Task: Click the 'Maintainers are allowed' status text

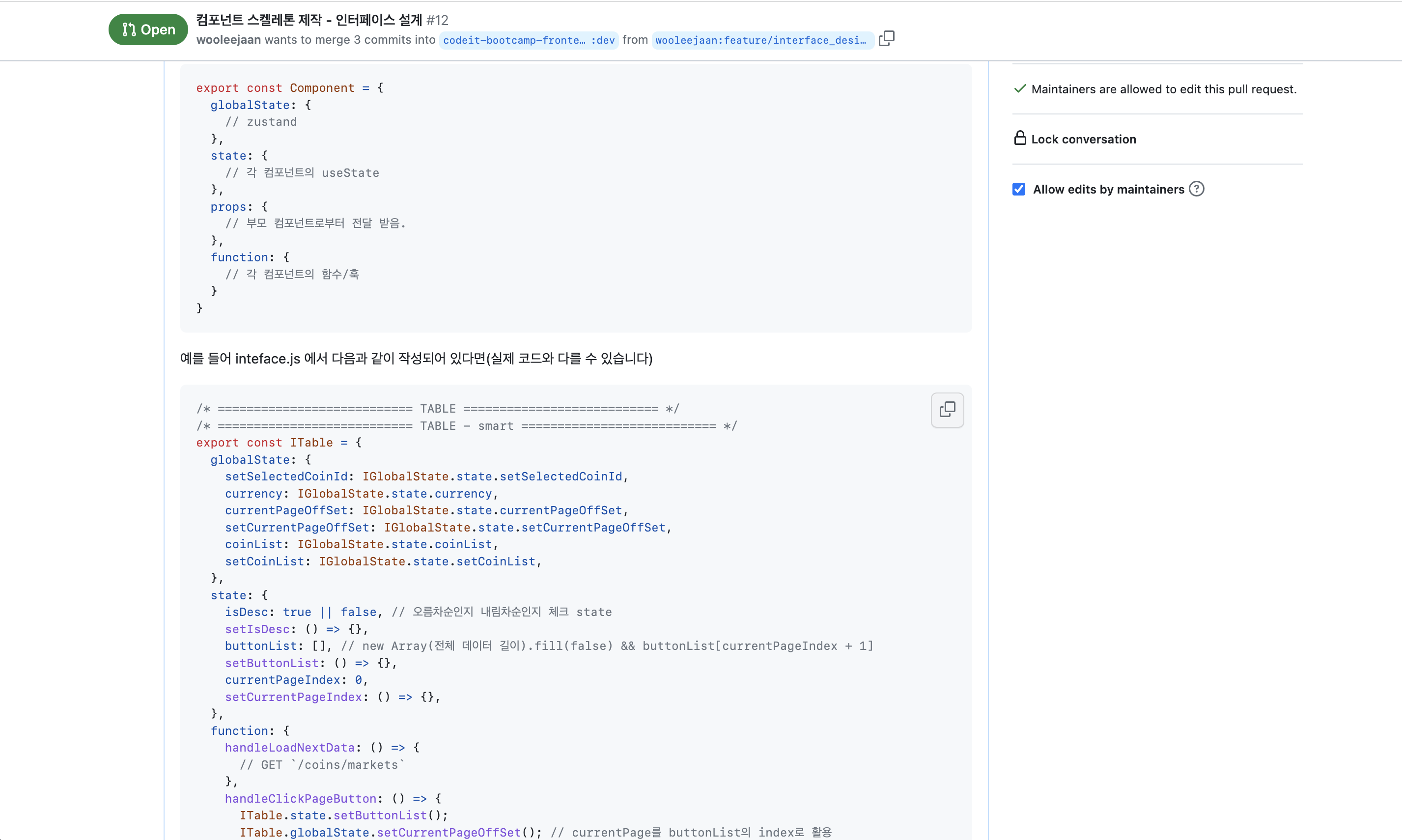Action: (x=1163, y=89)
